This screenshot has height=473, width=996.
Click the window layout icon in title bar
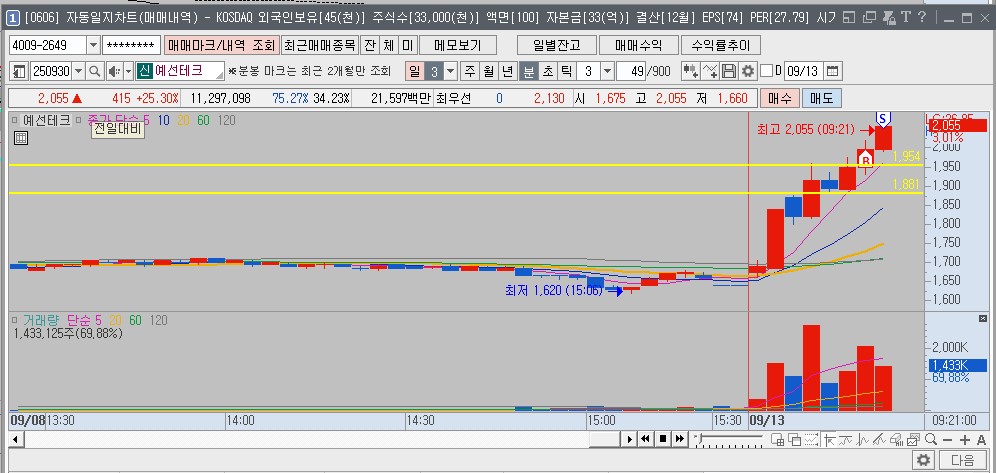tap(849, 17)
